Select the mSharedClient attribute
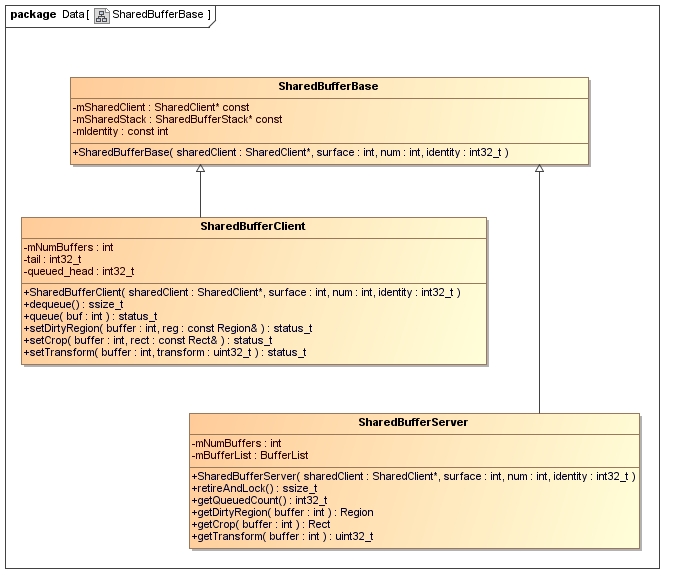This screenshot has height=583, width=674. click(x=161, y=107)
